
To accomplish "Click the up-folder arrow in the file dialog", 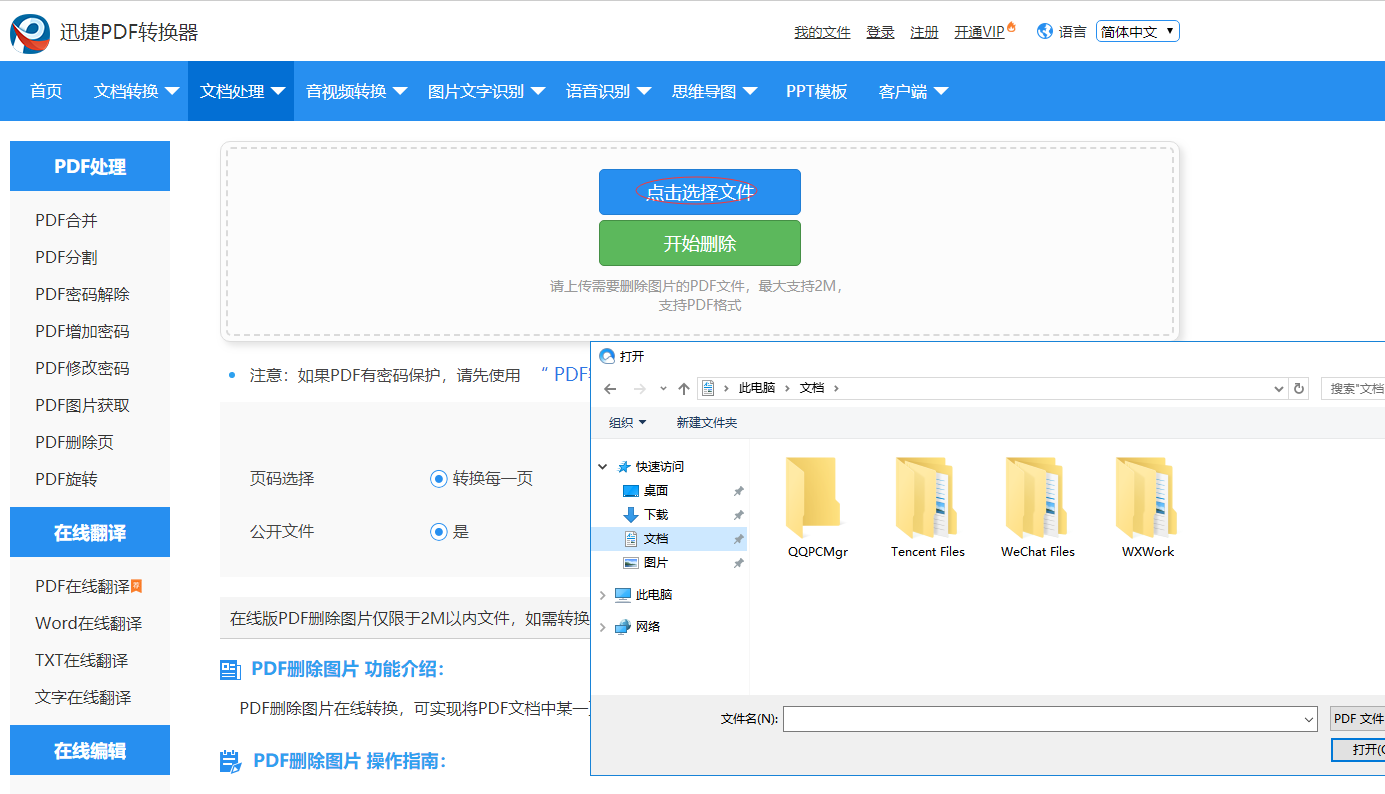I will pos(684,388).
